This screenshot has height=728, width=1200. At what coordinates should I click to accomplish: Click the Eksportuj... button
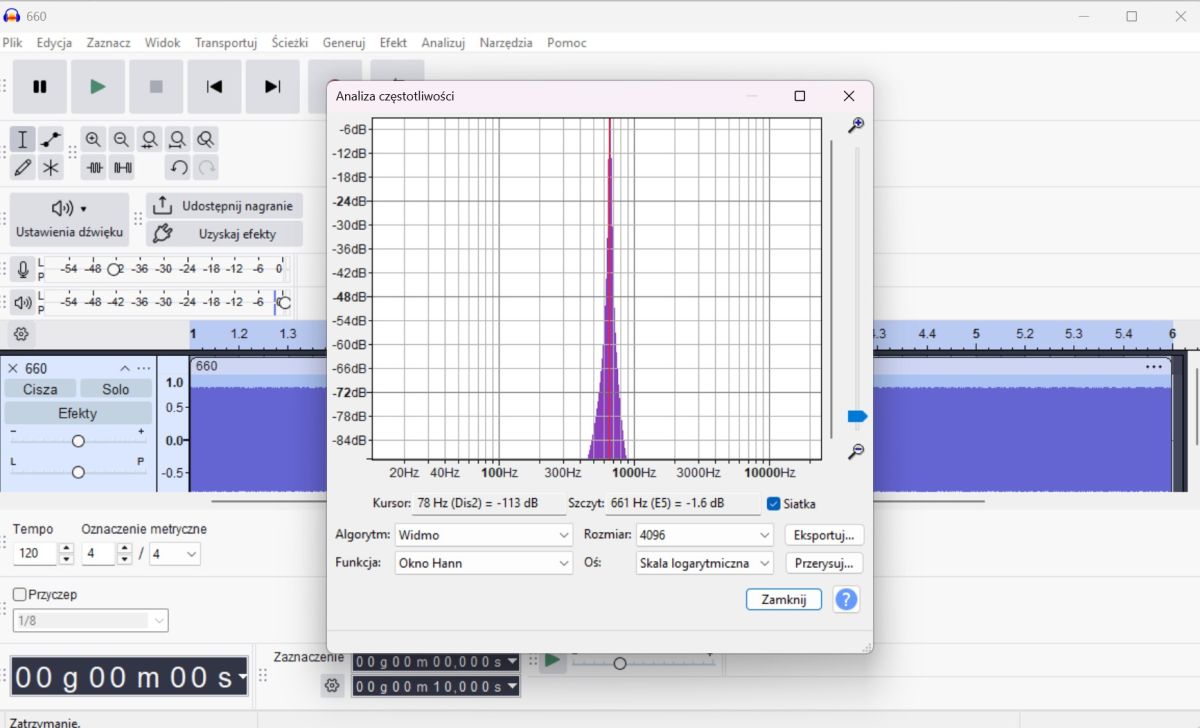(x=824, y=535)
